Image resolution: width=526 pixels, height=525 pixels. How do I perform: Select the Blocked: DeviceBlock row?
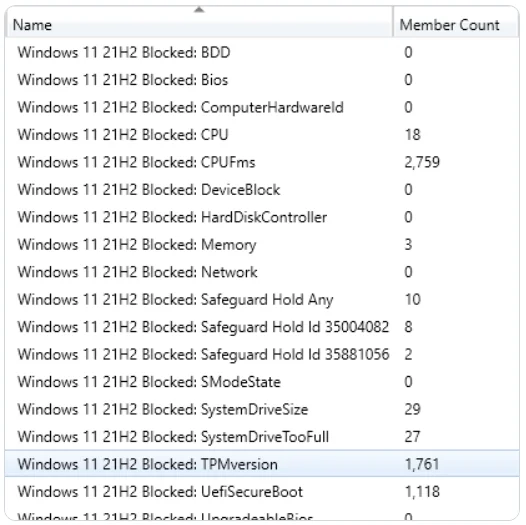262,190
